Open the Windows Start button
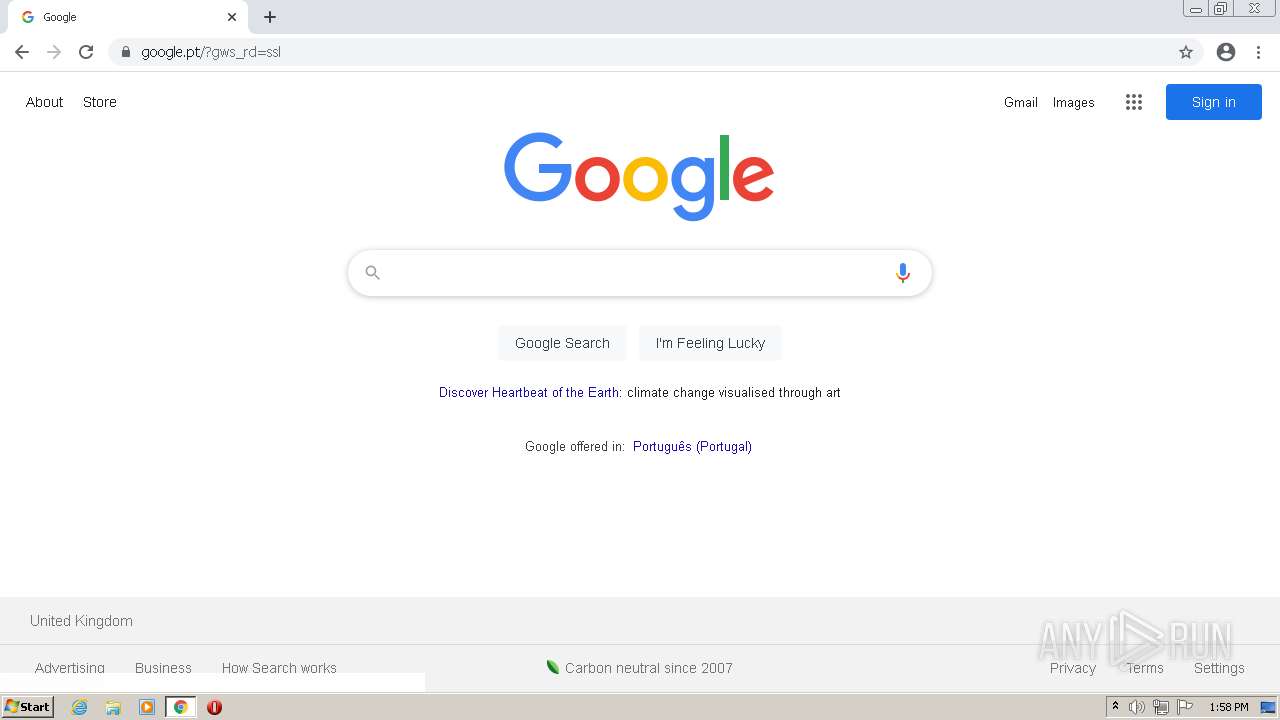 coord(28,707)
